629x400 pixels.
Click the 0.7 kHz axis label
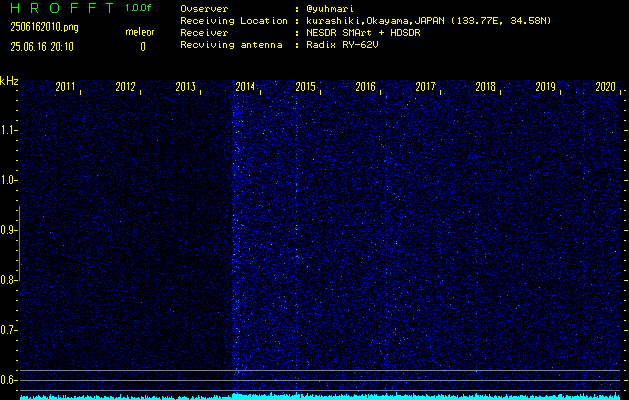(7, 330)
